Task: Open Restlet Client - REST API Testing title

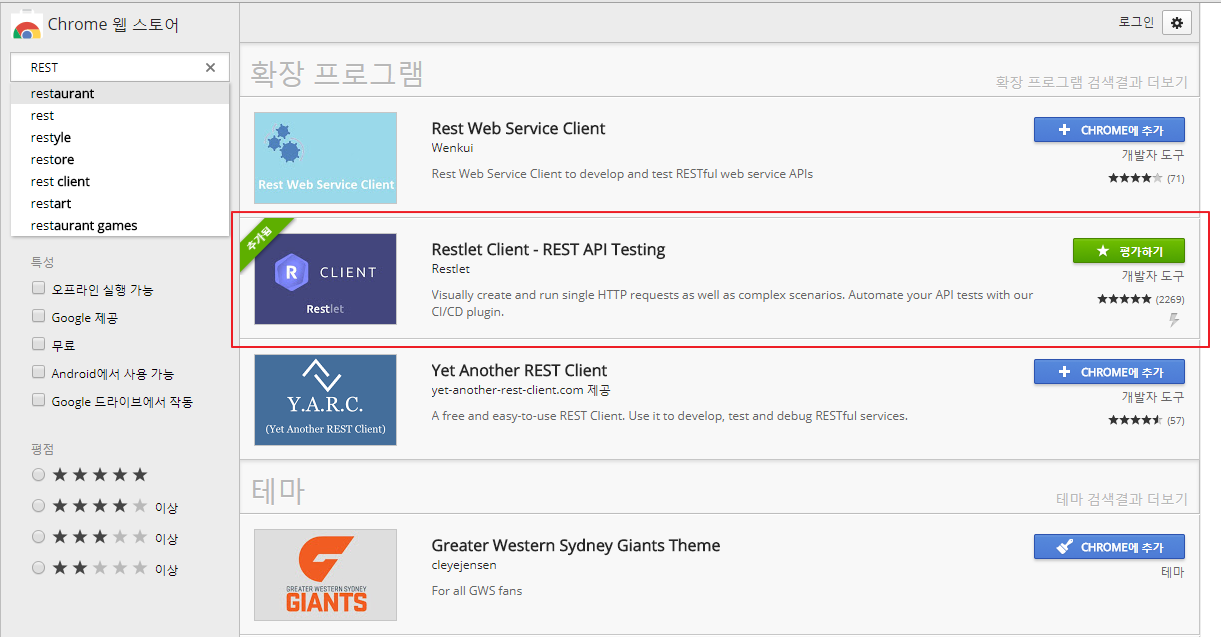Action: (548, 249)
